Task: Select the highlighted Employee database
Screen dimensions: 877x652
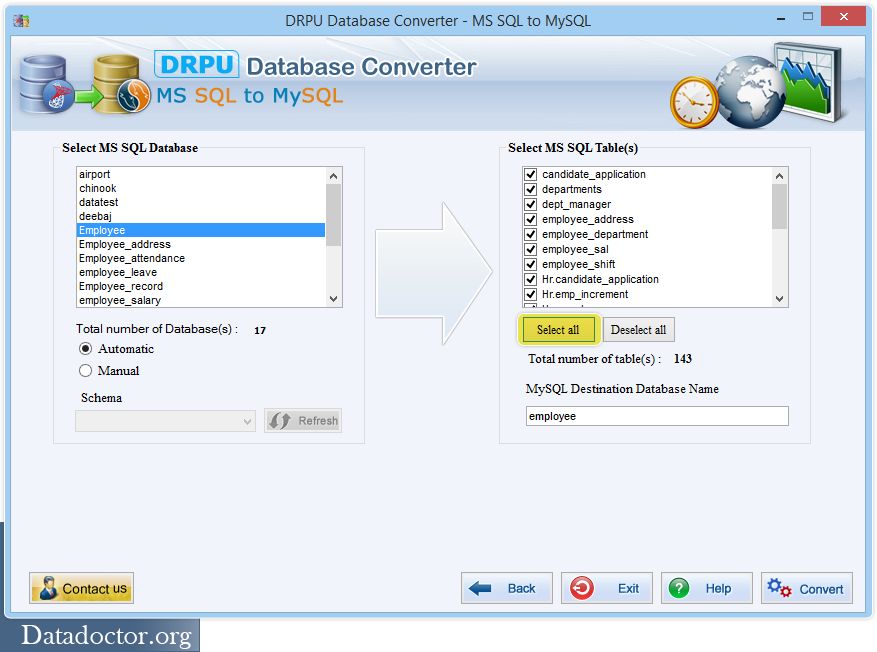Action: (x=201, y=230)
